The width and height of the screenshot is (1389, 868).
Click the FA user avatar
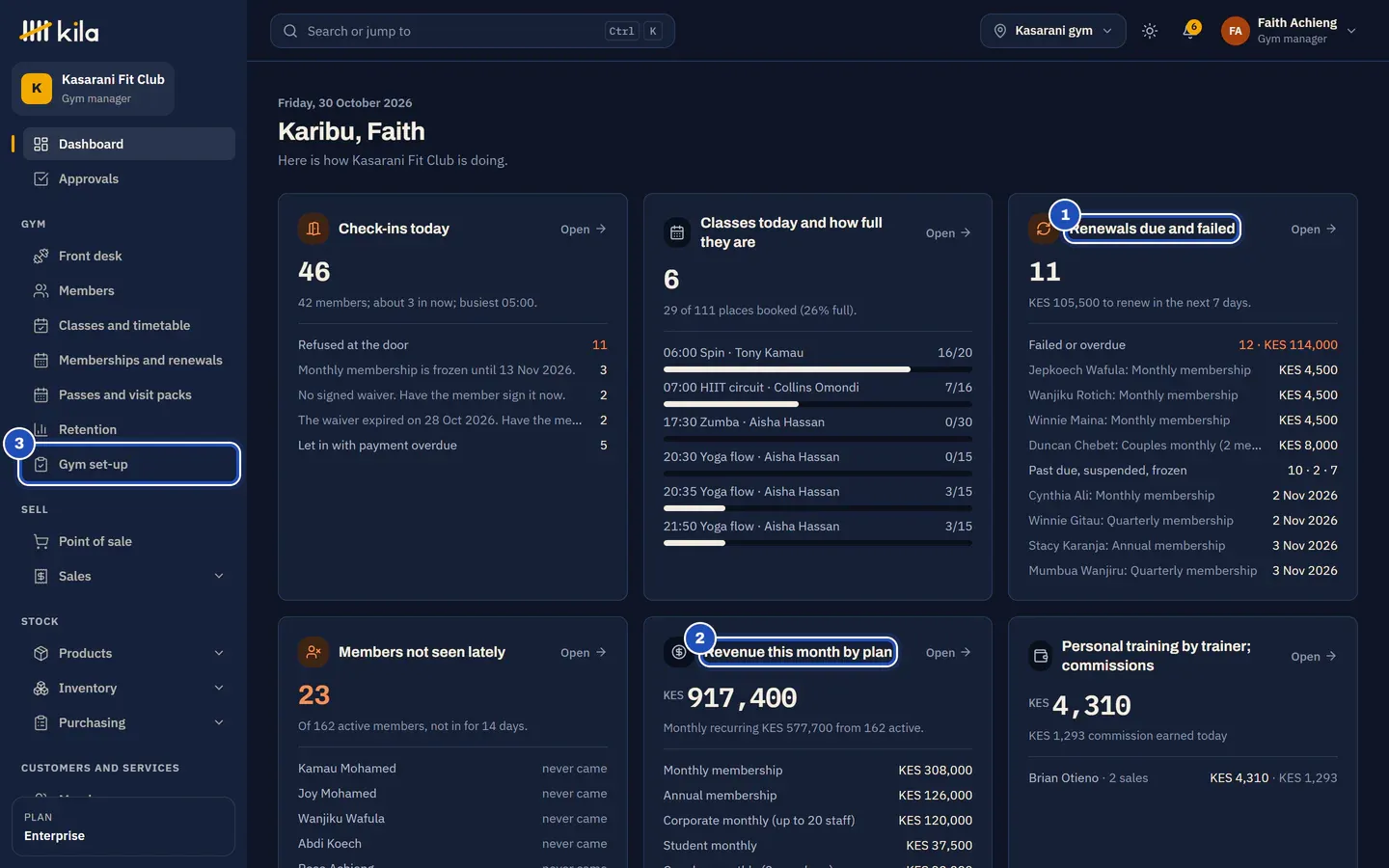(1236, 31)
